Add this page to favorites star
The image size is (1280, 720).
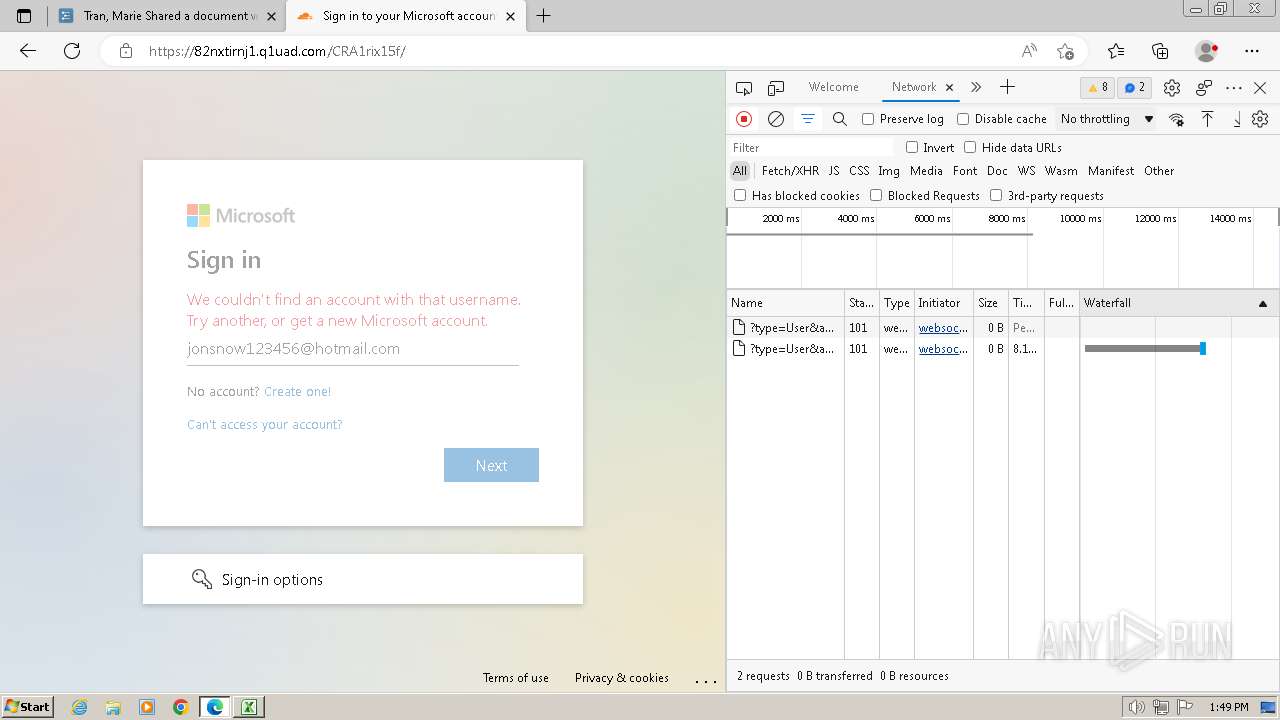(1065, 51)
